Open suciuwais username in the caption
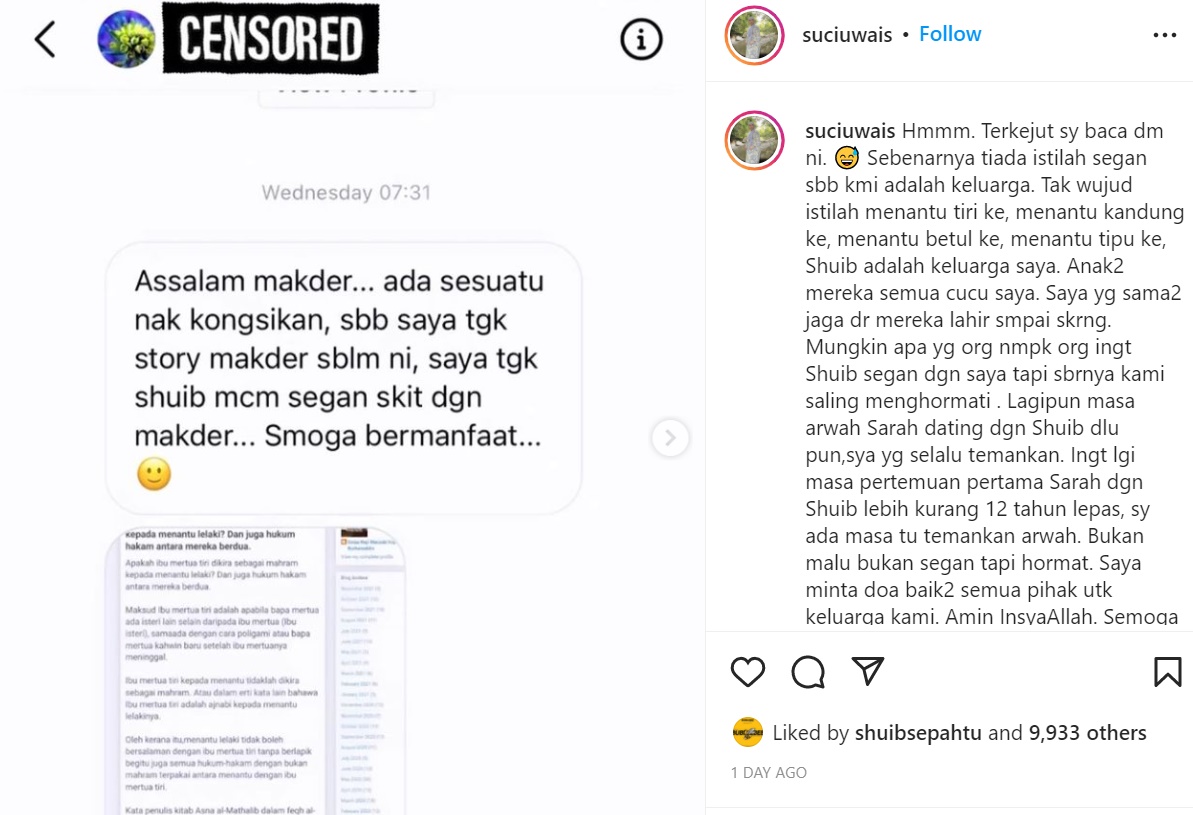 click(850, 131)
